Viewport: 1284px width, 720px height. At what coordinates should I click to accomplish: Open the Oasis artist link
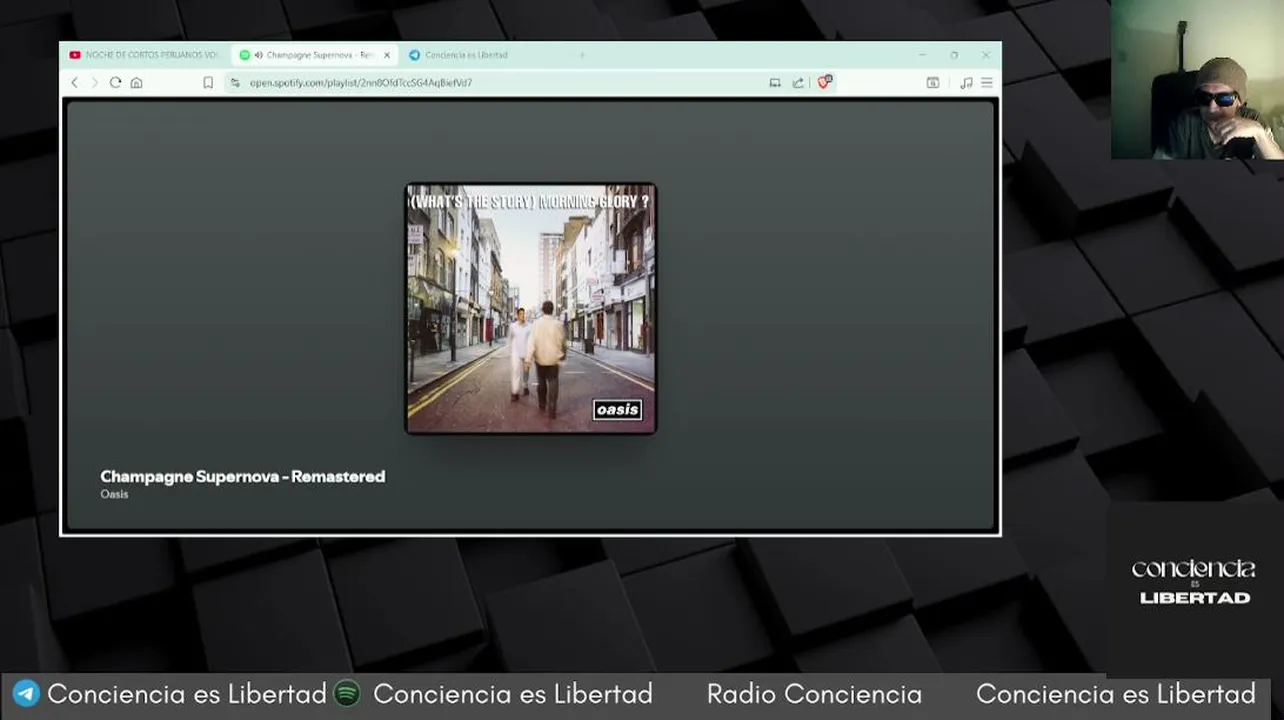[x=114, y=494]
